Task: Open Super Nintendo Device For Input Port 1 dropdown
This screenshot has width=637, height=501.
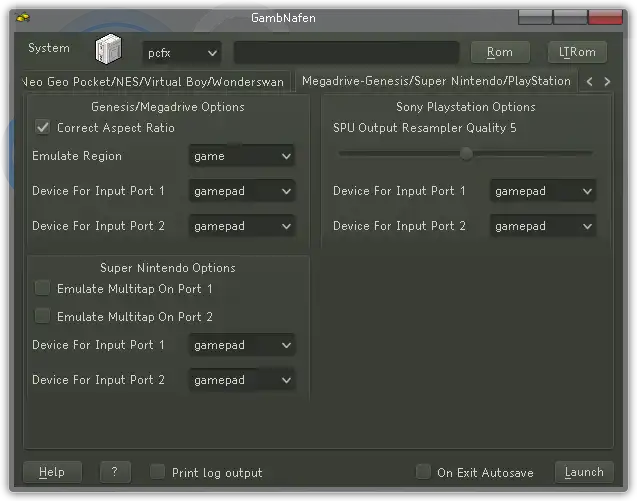Action: click(x=242, y=345)
